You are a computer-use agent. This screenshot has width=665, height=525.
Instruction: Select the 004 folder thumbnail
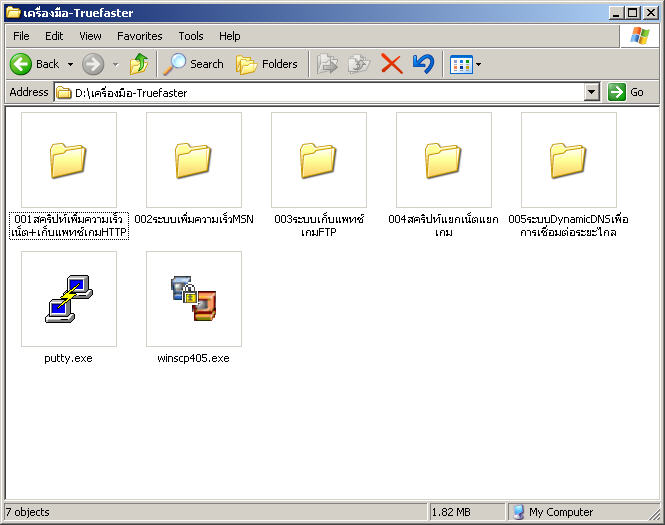click(x=443, y=159)
